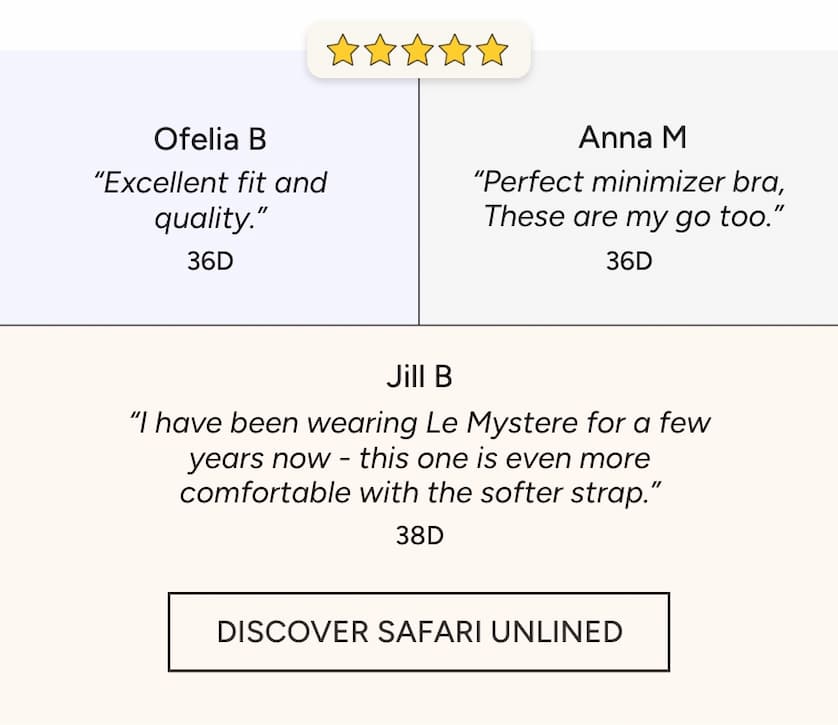Click the "These are my go too" line

(633, 217)
